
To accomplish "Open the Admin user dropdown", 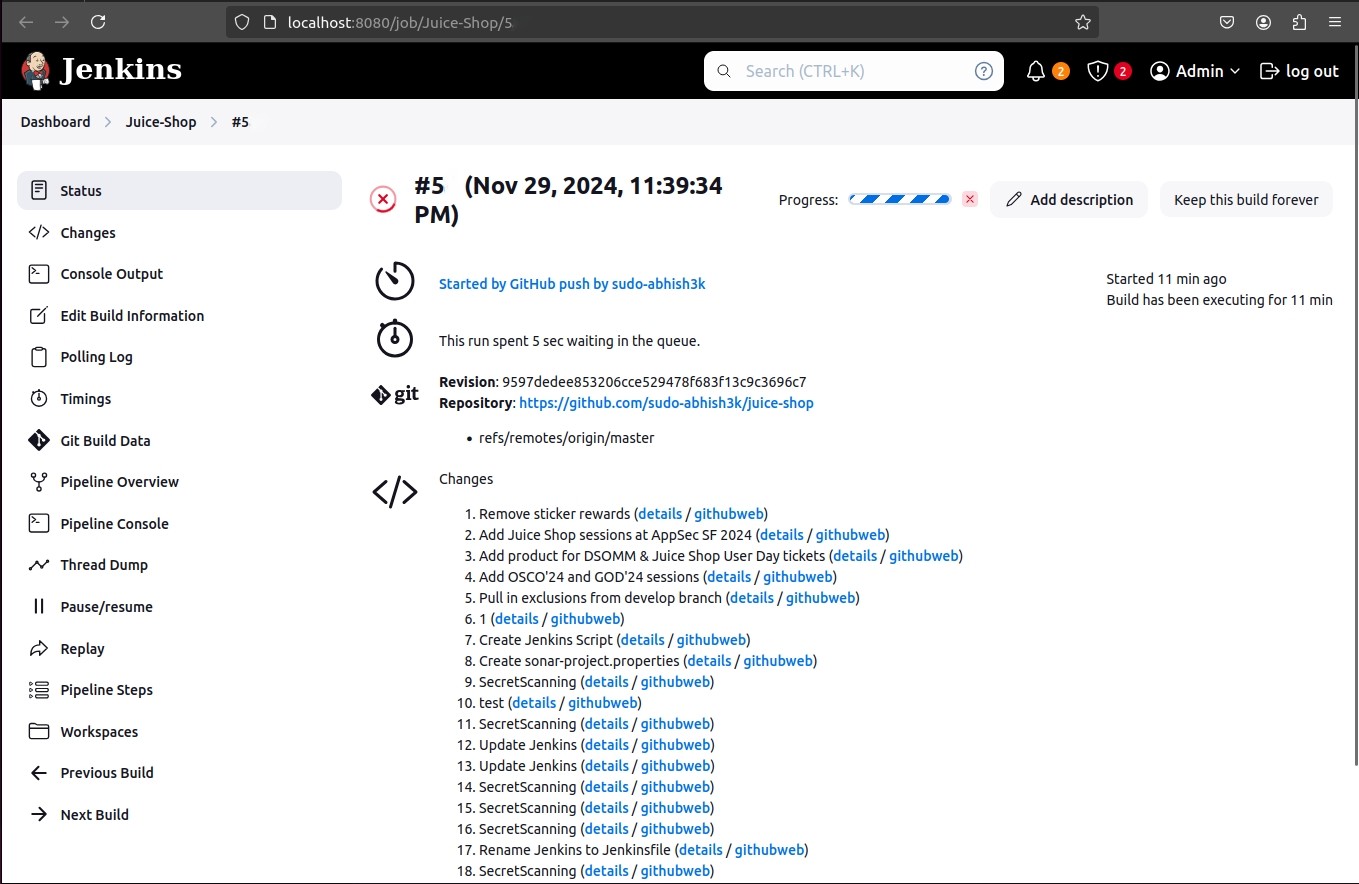I will tap(1195, 71).
